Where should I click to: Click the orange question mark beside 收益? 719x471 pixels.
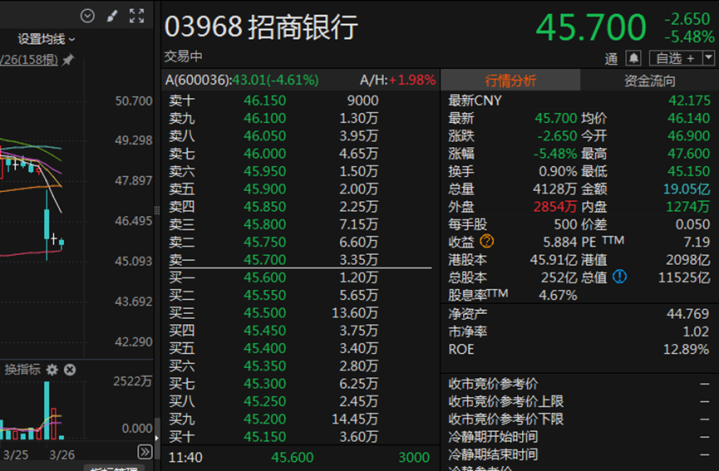[487, 241]
